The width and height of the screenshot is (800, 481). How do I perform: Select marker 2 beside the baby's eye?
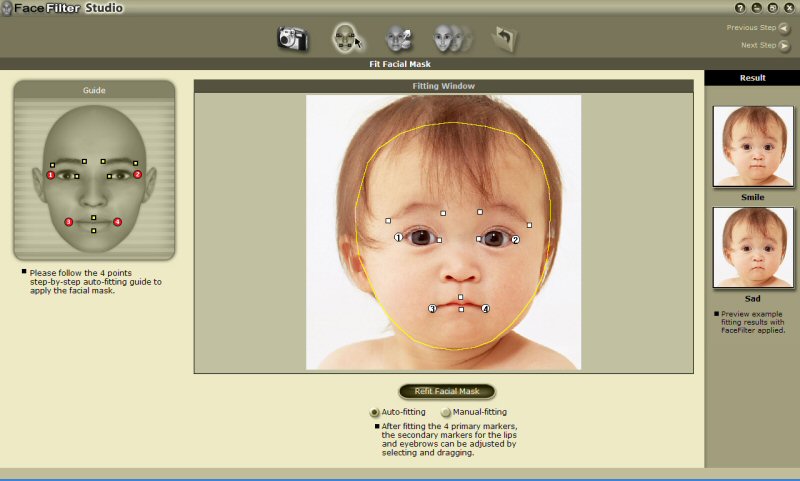tap(516, 240)
